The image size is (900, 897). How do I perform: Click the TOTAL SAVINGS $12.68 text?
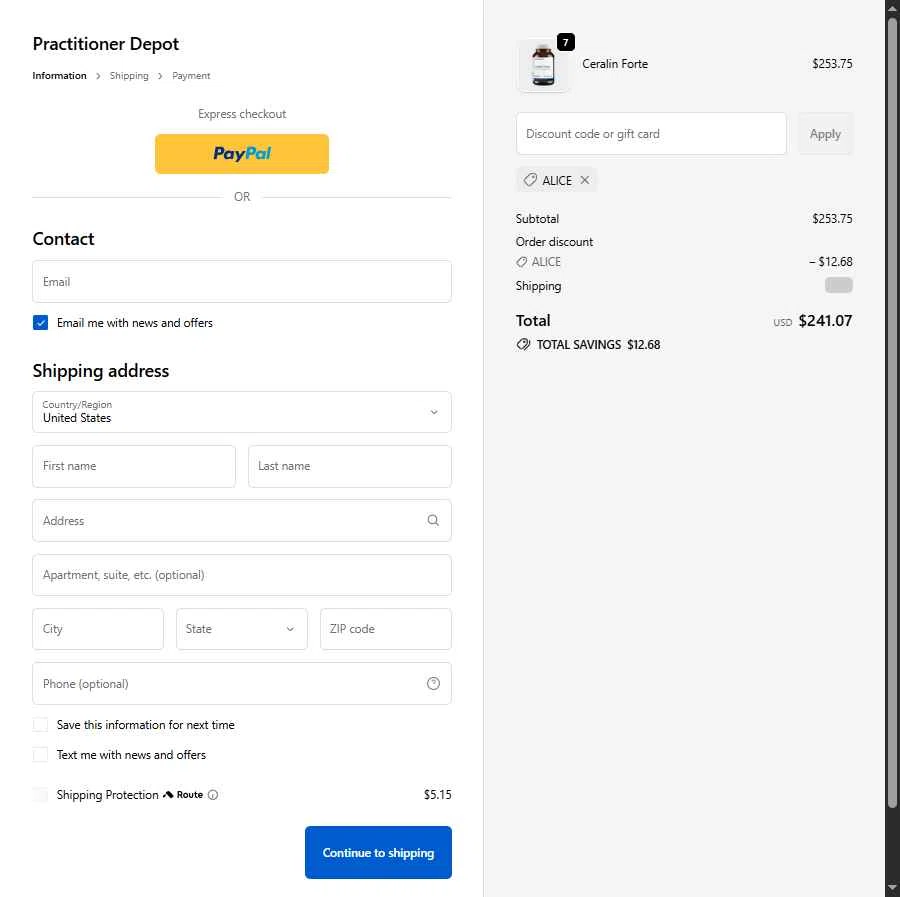(598, 345)
